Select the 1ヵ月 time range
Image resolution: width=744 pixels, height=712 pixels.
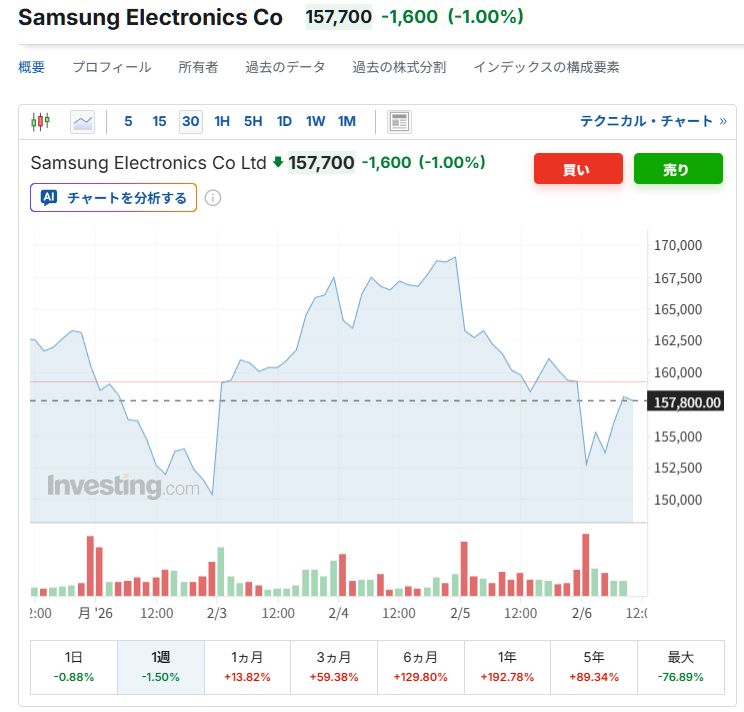[x=247, y=667]
